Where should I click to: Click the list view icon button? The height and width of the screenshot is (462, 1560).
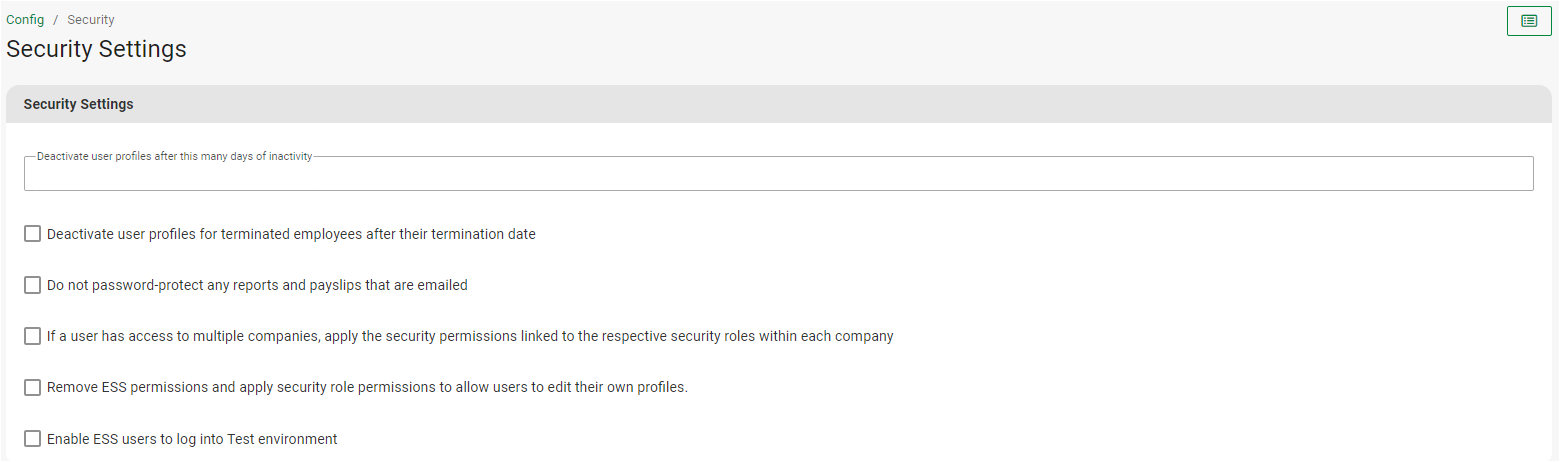pyautogui.click(x=1529, y=21)
